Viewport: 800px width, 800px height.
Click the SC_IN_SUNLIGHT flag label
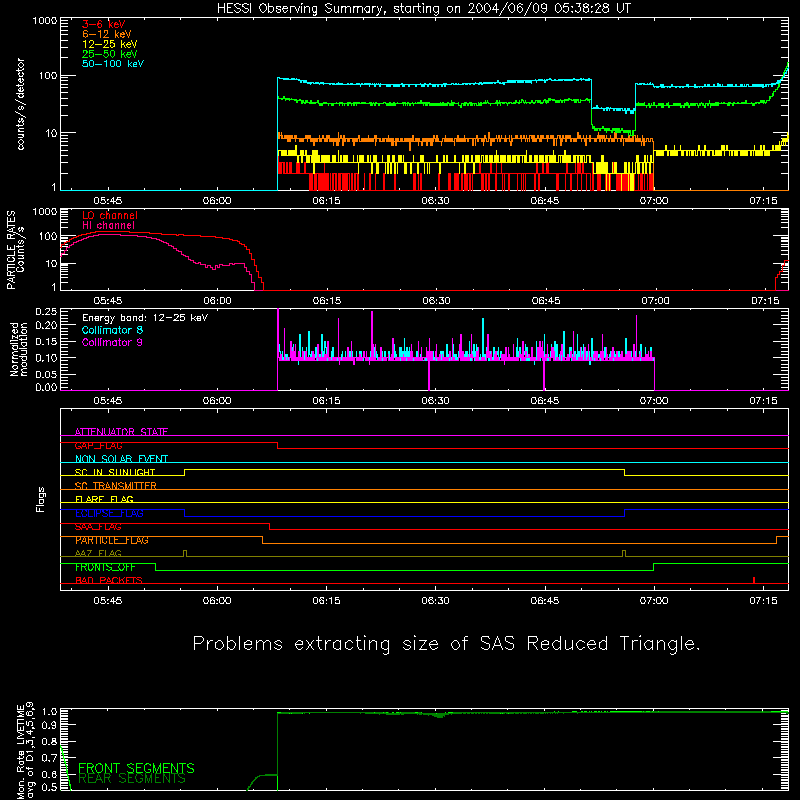pyautogui.click(x=115, y=472)
